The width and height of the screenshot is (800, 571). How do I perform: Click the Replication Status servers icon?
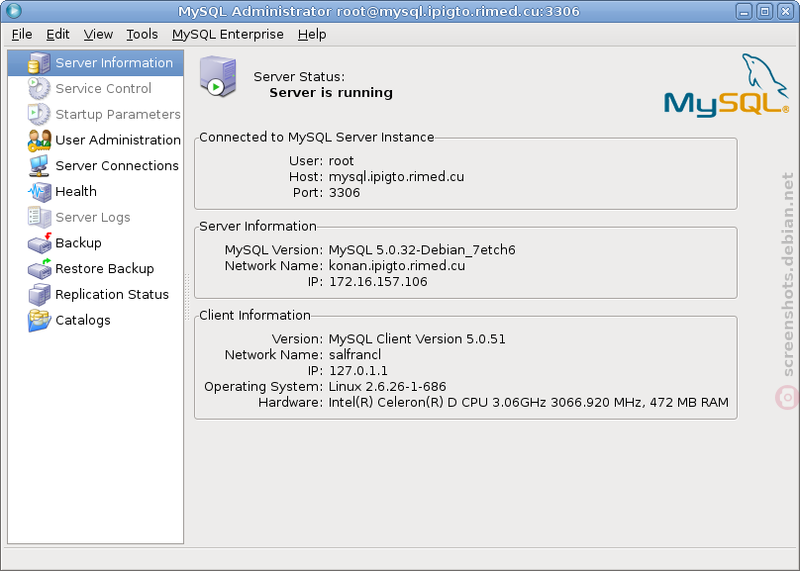pos(39,294)
